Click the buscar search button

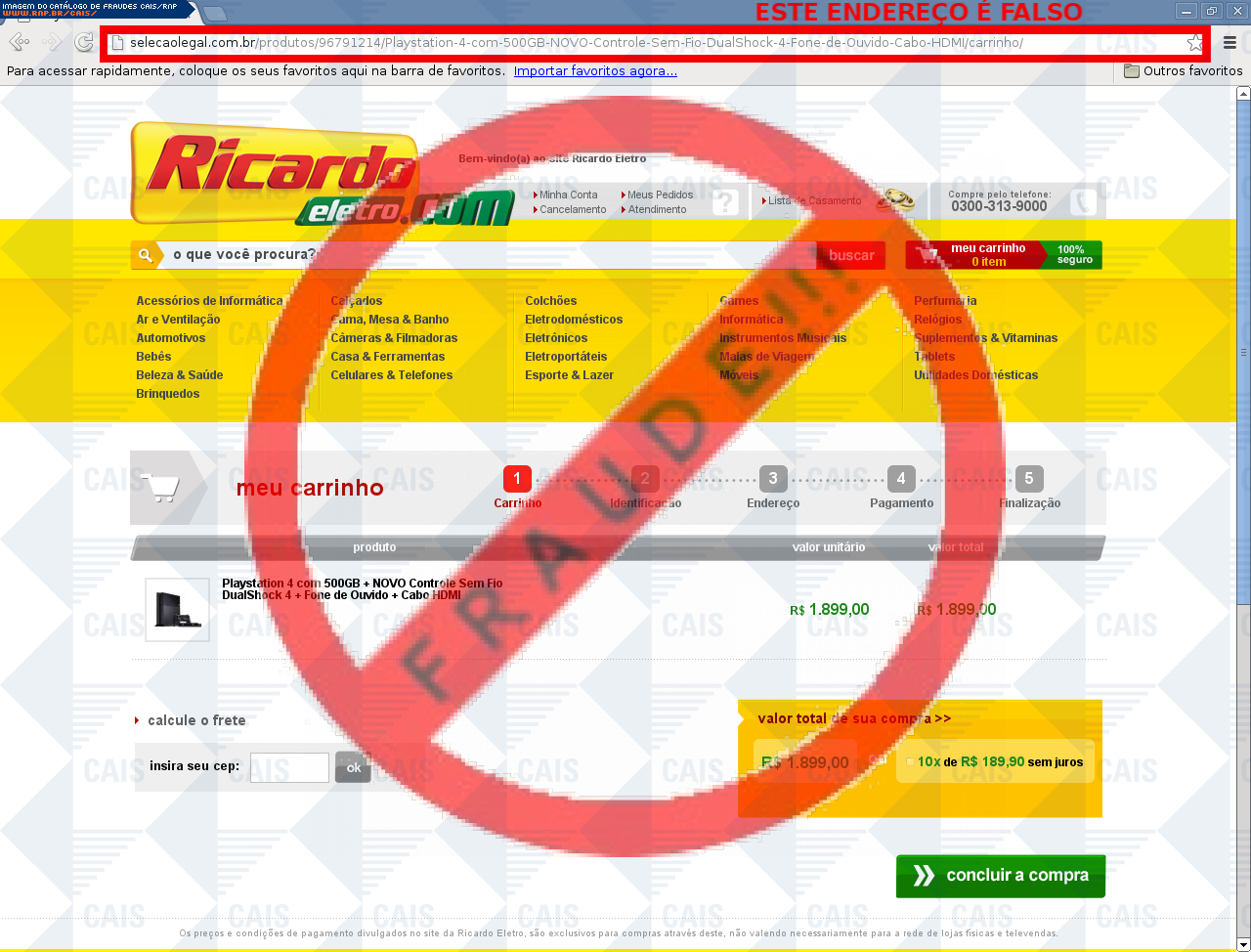pos(850,255)
